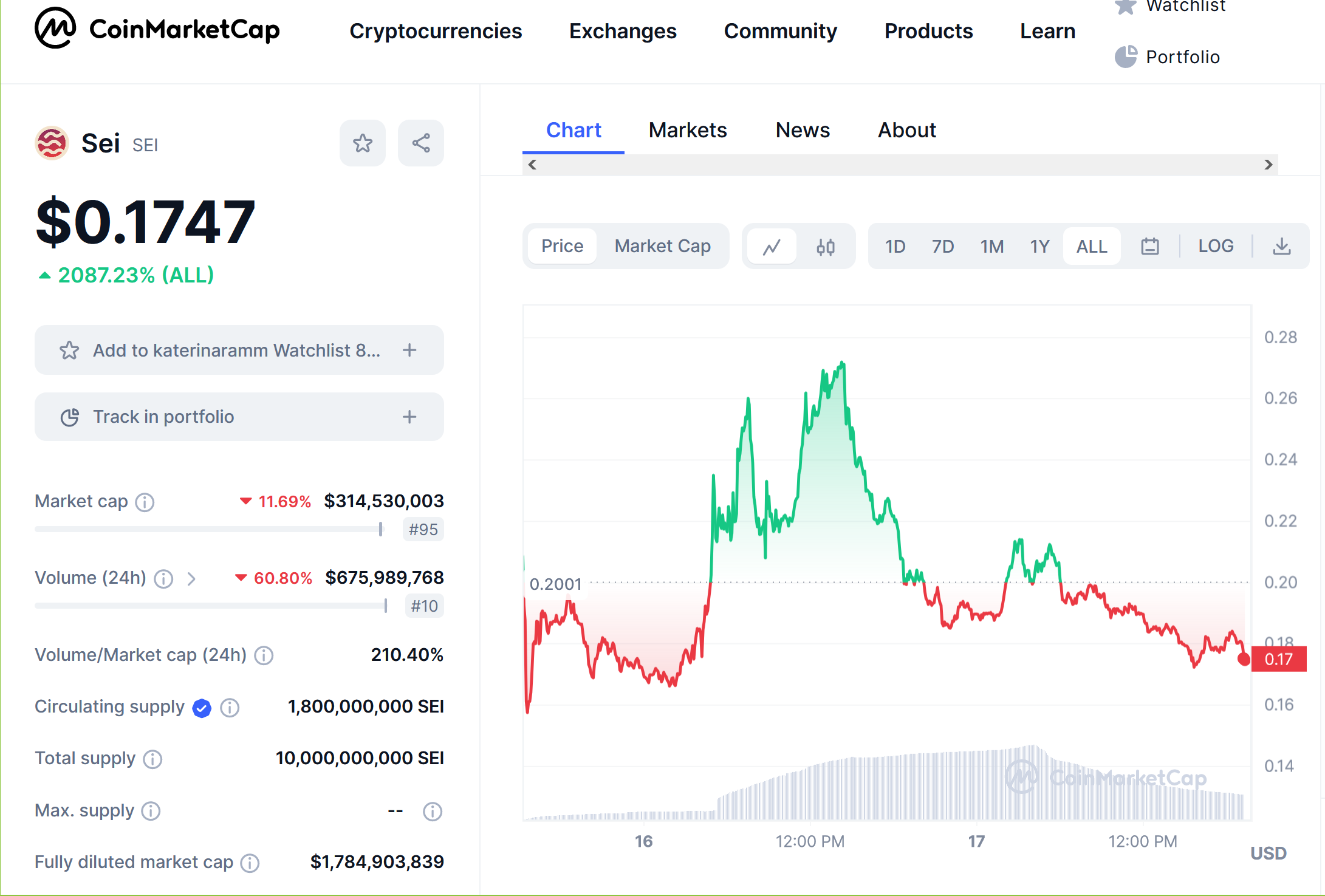Image resolution: width=1325 pixels, height=896 pixels.
Task: Click the plus on Add to Watchlist
Action: point(409,350)
